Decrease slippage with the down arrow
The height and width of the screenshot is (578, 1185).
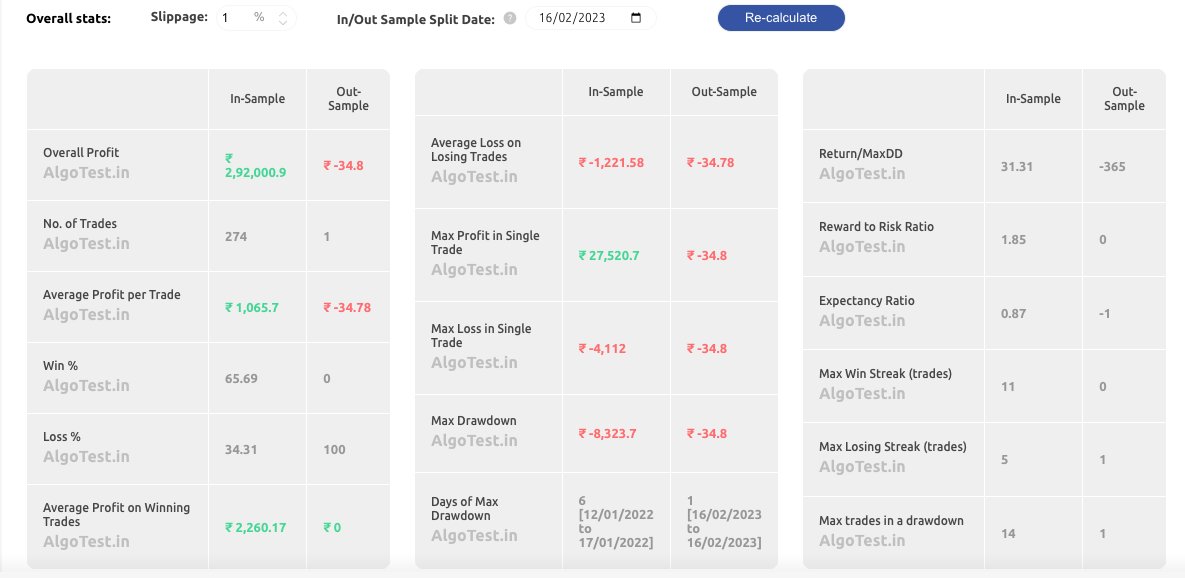point(283,23)
